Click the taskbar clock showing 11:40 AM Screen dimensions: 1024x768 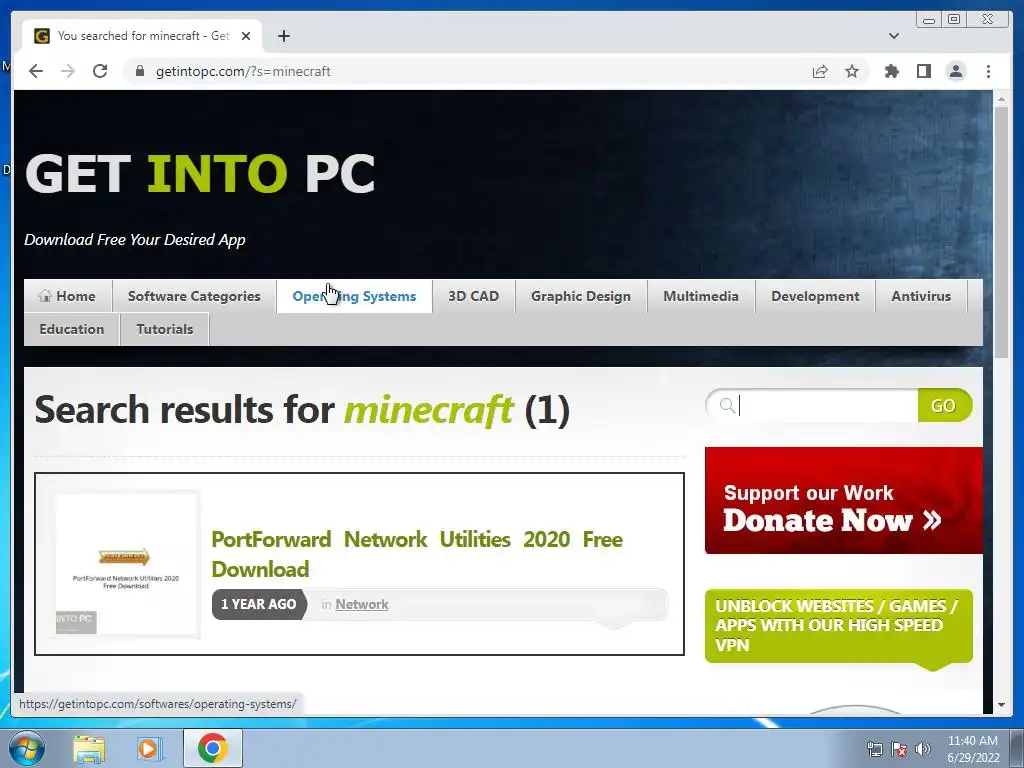(973, 749)
